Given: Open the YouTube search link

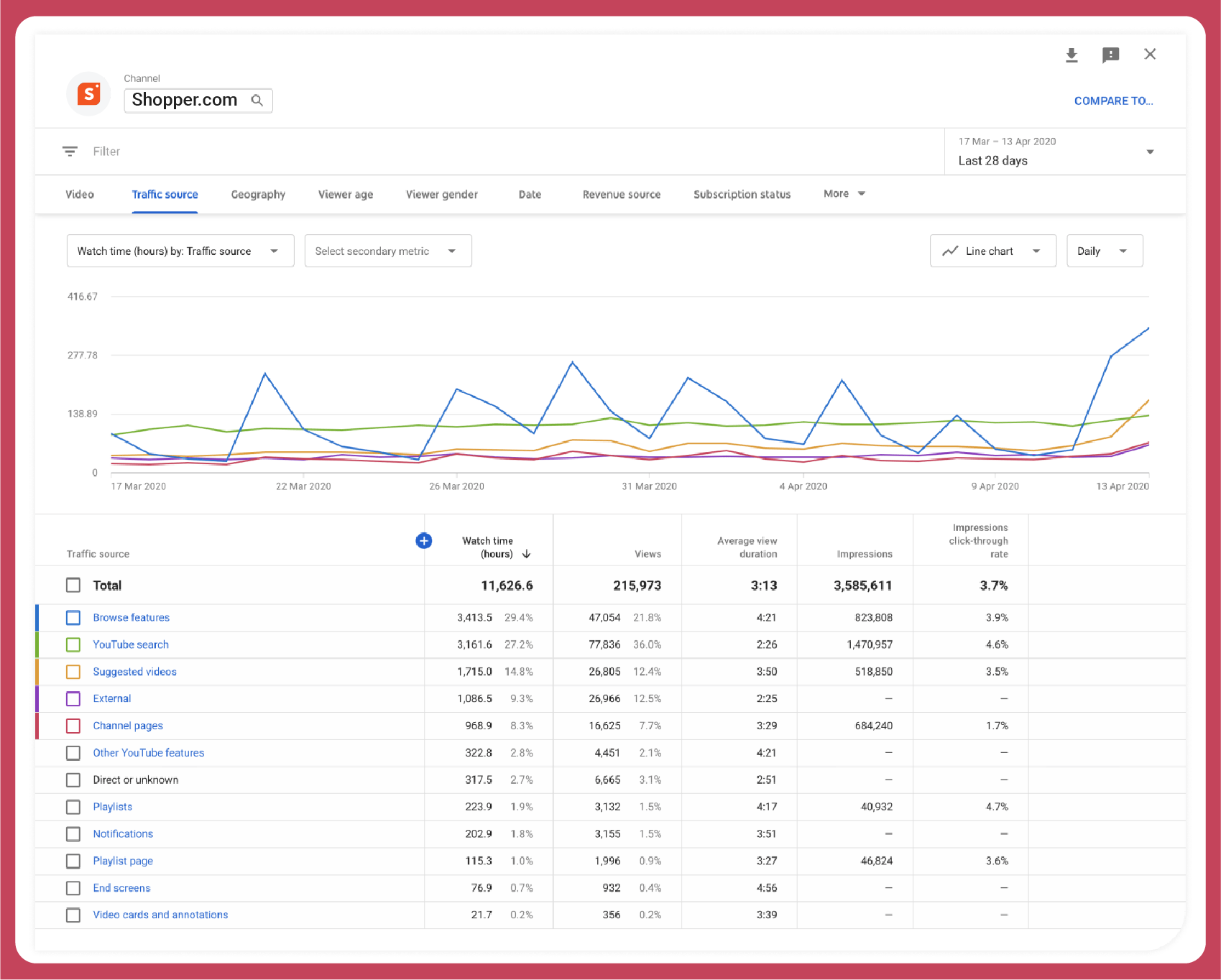Looking at the screenshot, I should click(131, 644).
